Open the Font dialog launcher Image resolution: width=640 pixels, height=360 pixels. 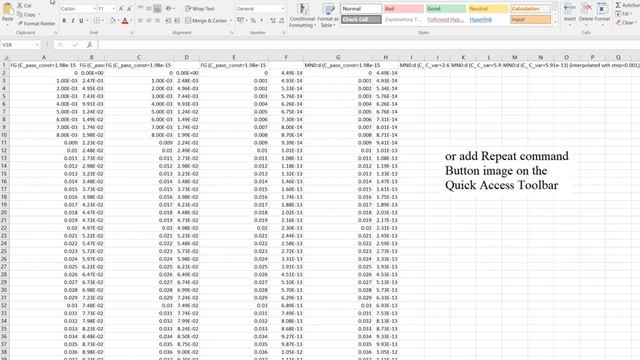[x=131, y=33]
